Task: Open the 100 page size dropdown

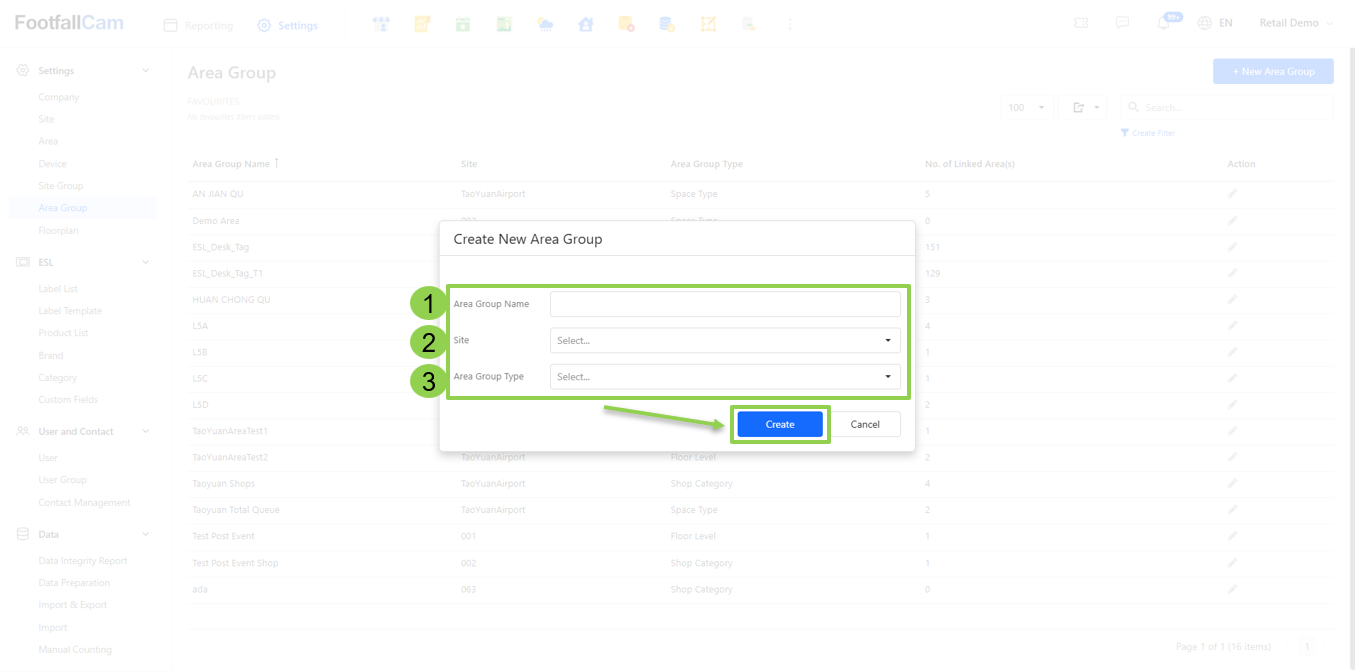Action: 1026,108
